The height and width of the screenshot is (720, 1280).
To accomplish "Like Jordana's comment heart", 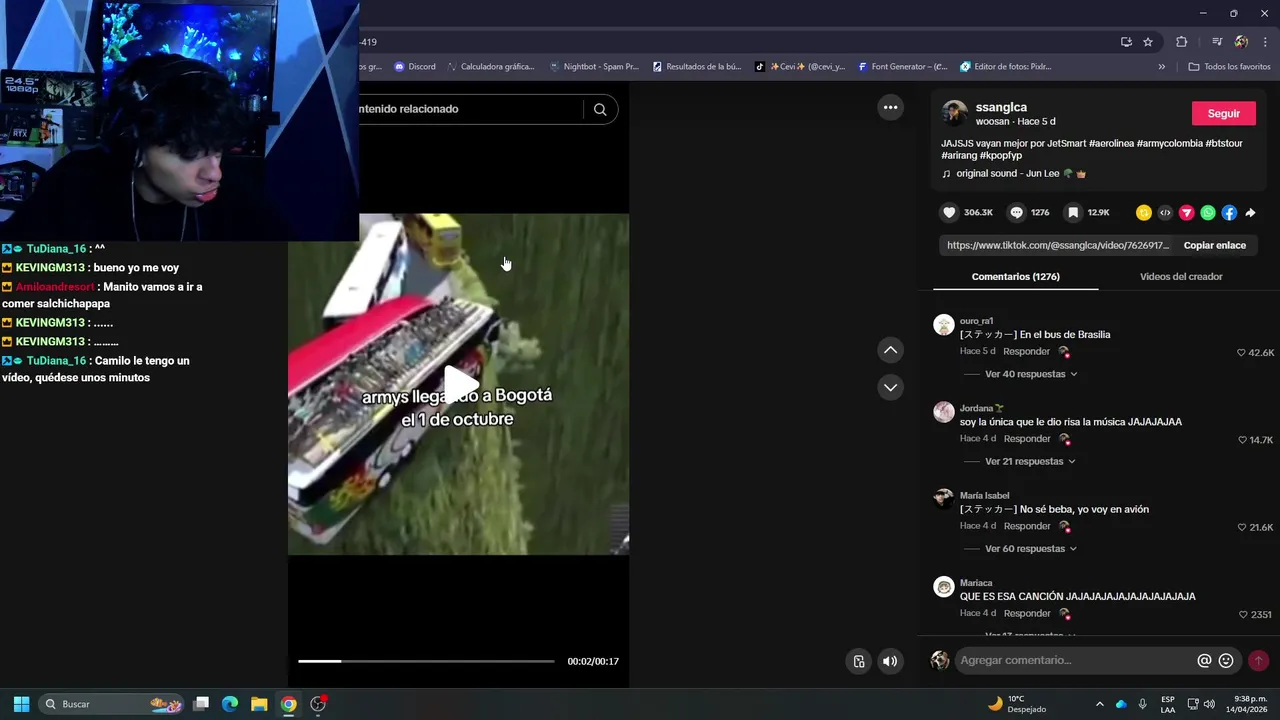I will tap(1242, 440).
